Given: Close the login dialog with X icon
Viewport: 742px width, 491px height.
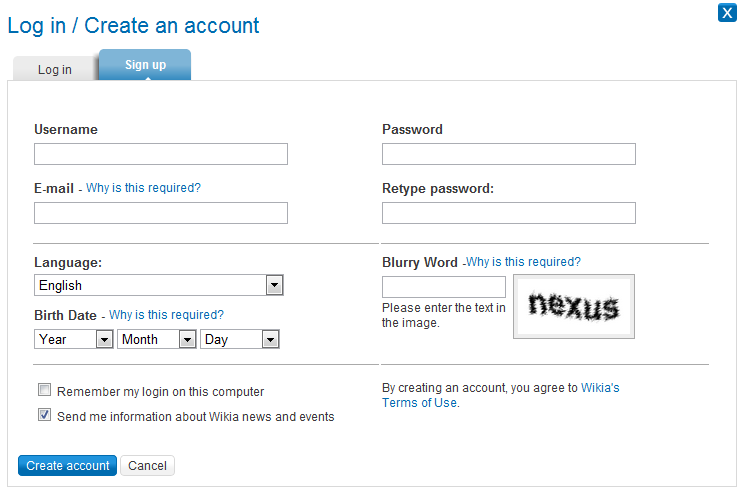Looking at the screenshot, I should click(x=728, y=13).
